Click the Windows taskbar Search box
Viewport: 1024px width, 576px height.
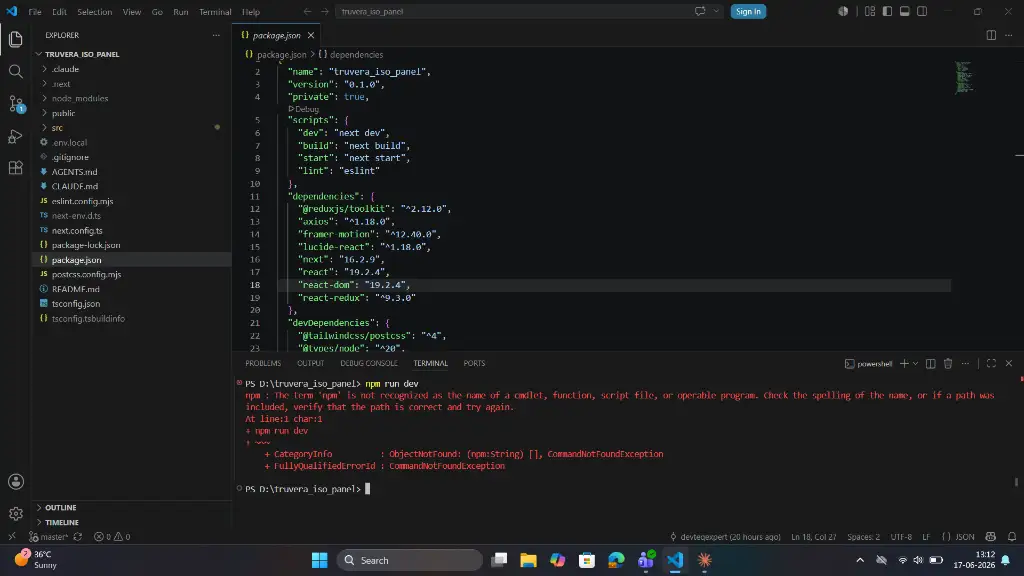(409, 560)
